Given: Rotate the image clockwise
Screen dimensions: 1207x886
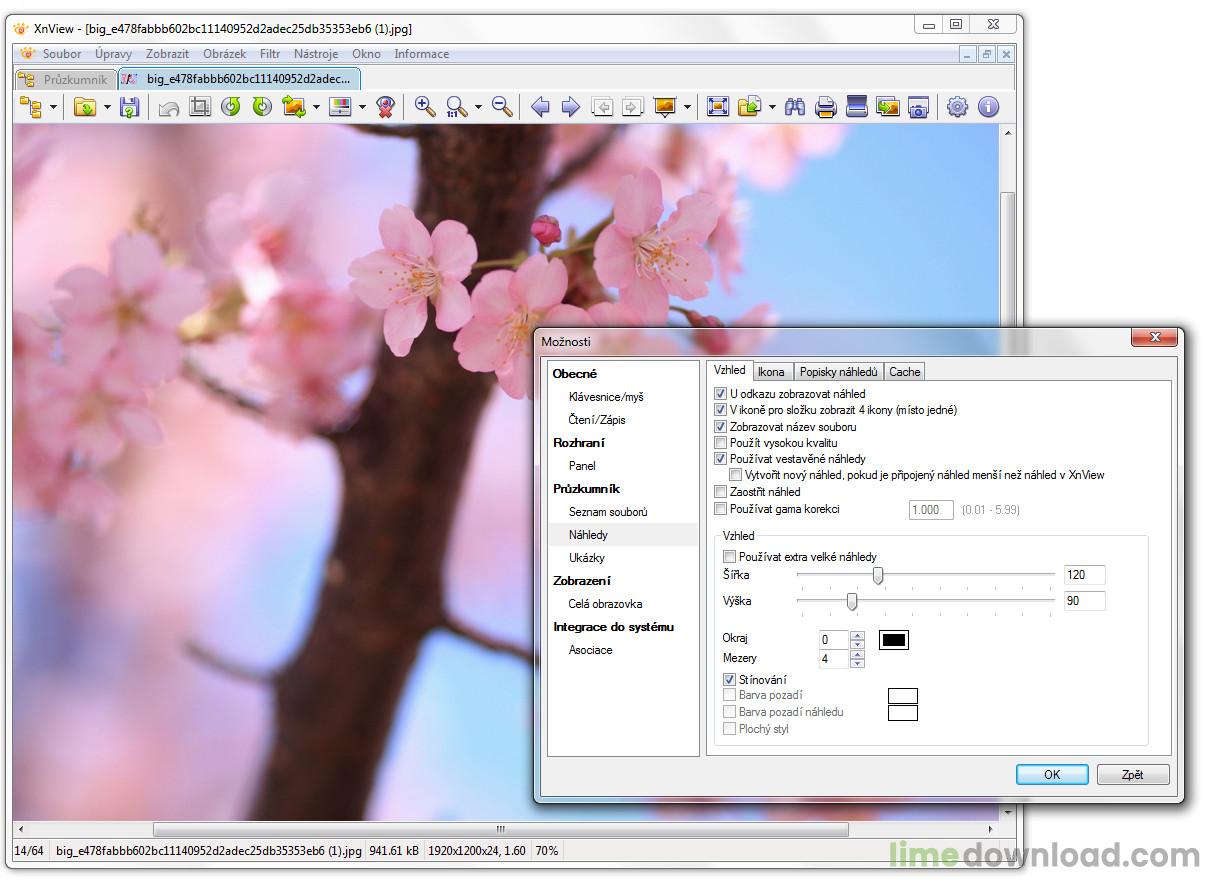Looking at the screenshot, I should click(x=262, y=106).
